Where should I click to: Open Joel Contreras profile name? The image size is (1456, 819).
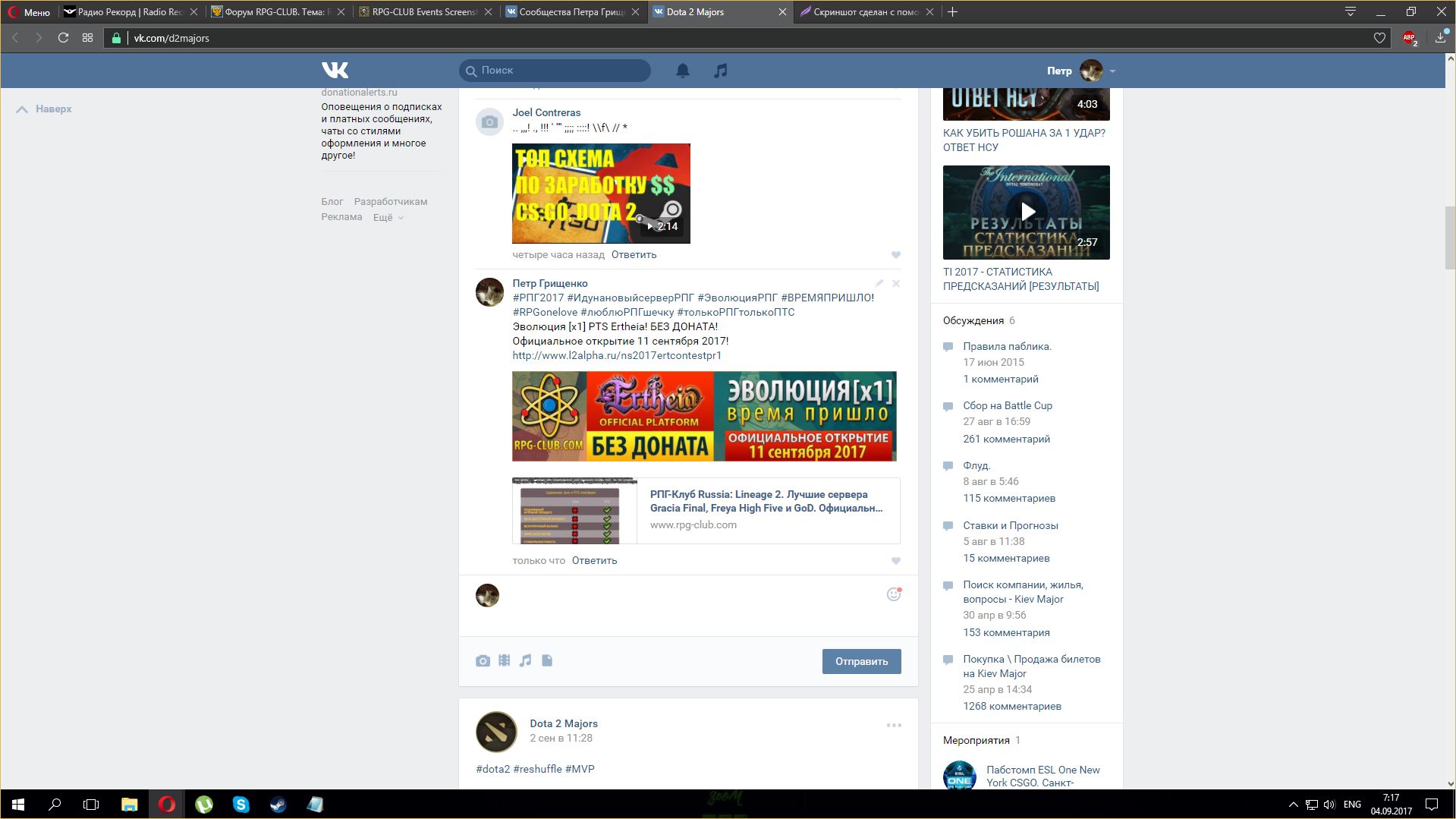[546, 112]
